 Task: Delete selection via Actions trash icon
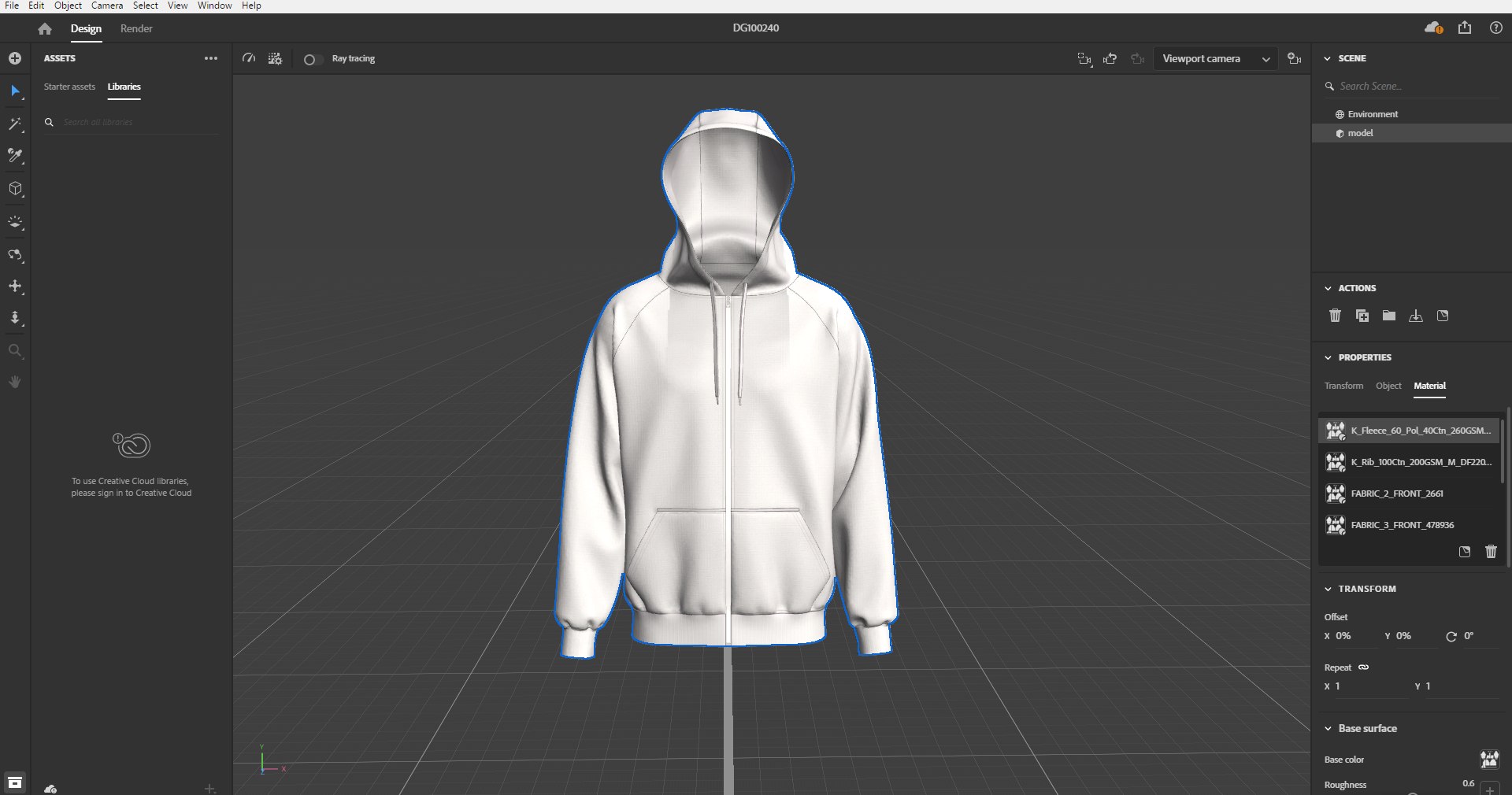[1335, 316]
